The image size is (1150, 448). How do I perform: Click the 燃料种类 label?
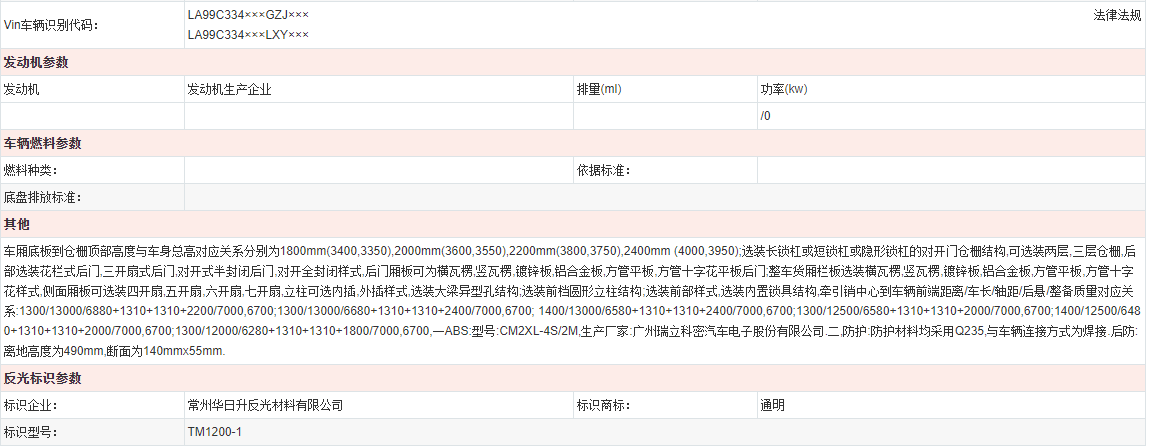31,170
